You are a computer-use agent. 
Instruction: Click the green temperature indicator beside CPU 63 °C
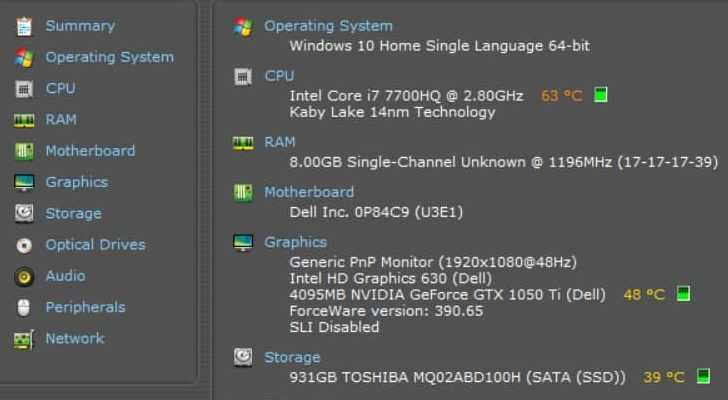tap(601, 95)
